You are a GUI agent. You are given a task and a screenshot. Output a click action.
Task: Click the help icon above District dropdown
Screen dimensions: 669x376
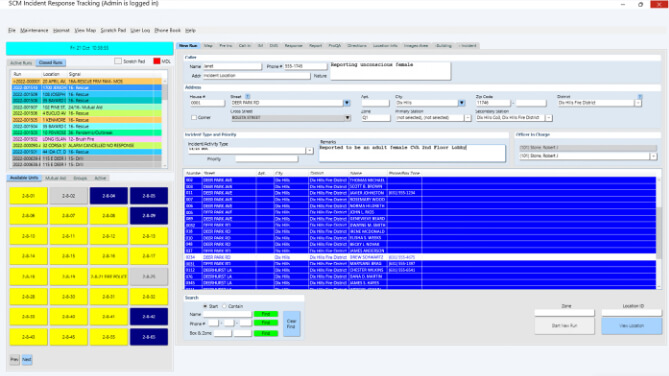pyautogui.click(x=640, y=96)
